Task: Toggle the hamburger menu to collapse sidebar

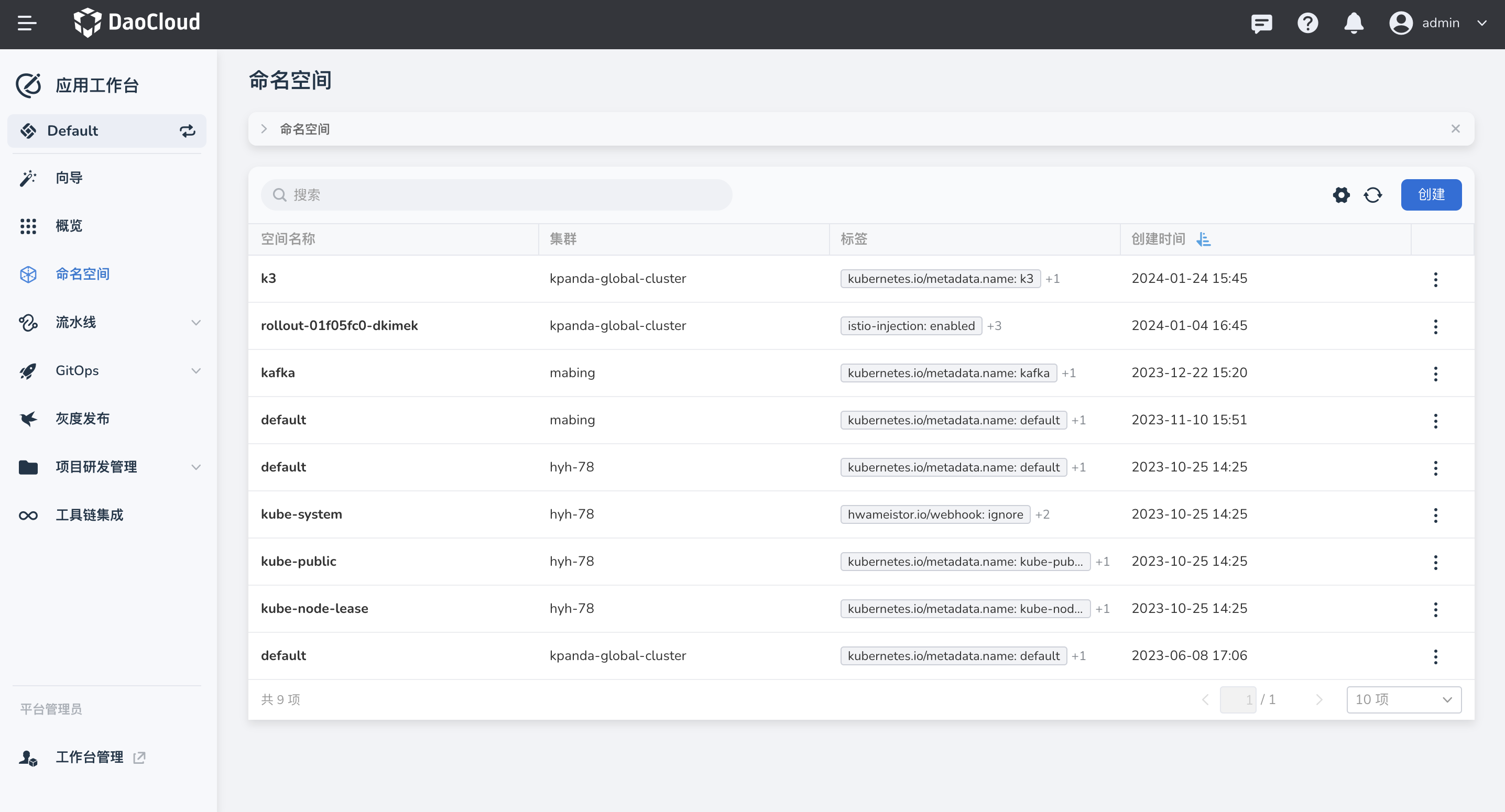Action: click(26, 24)
